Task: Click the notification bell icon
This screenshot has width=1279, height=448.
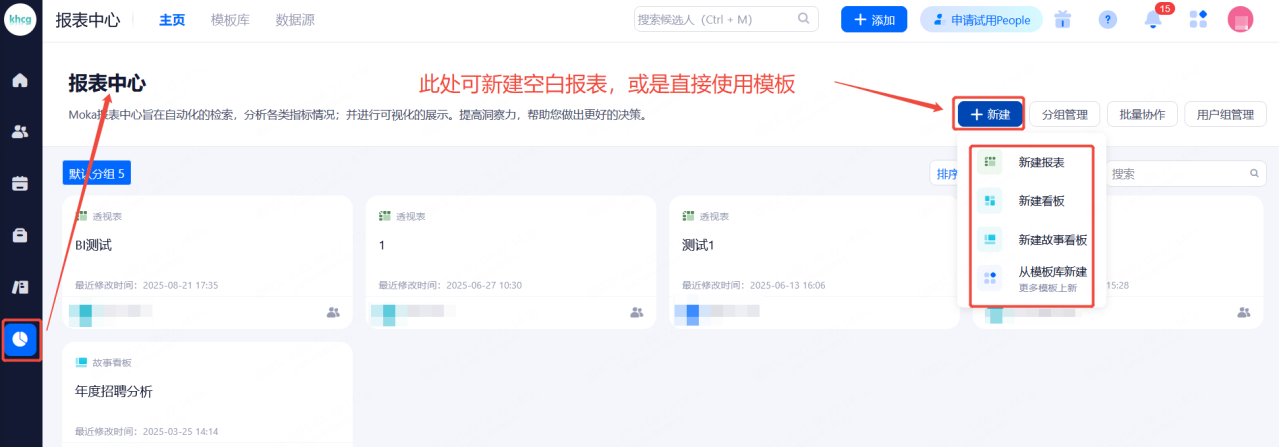Action: (x=1153, y=20)
